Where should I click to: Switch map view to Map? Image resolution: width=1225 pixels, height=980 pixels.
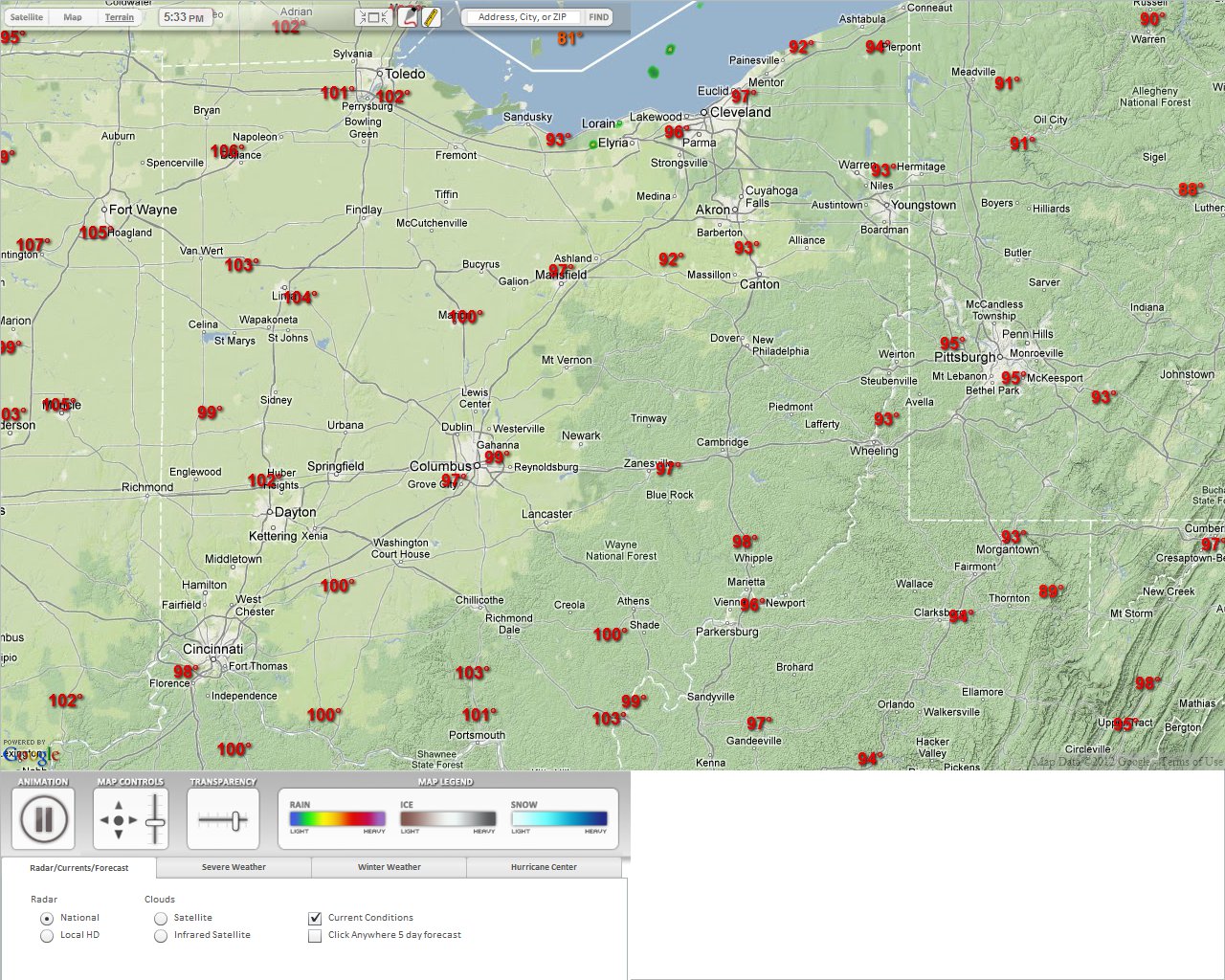coord(73,17)
